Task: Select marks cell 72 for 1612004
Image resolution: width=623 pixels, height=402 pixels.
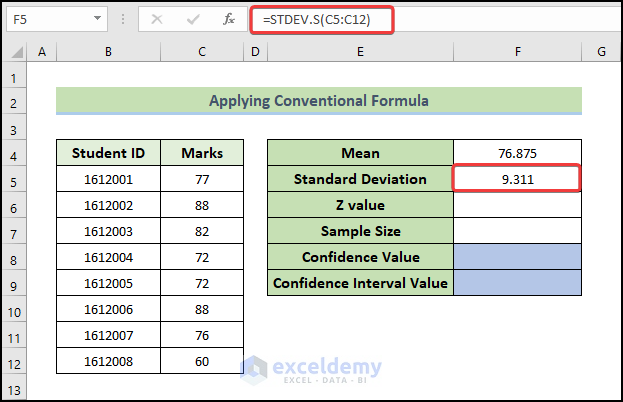Action: click(202, 257)
